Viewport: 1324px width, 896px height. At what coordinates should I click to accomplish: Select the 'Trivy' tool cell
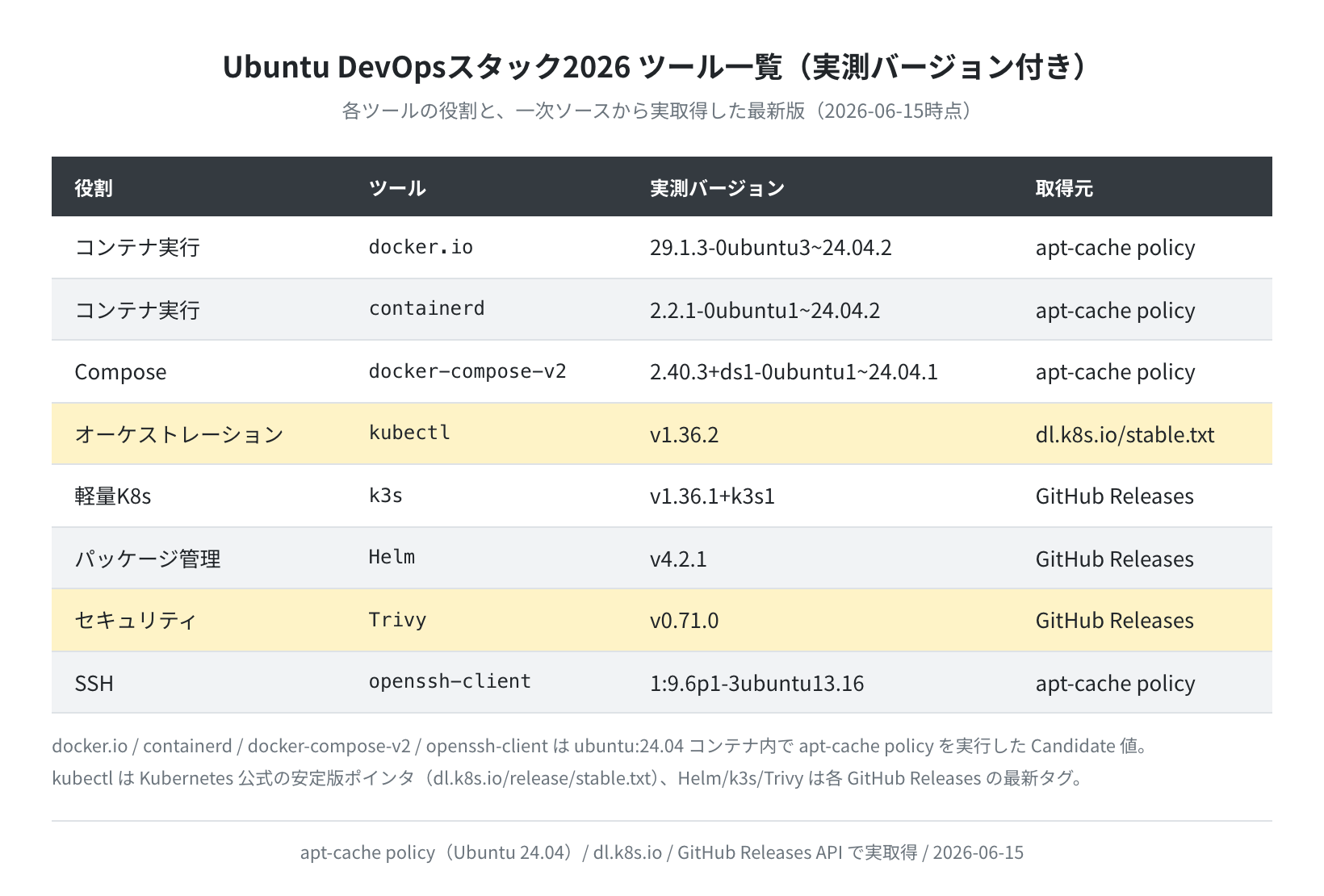pyautogui.click(x=397, y=620)
